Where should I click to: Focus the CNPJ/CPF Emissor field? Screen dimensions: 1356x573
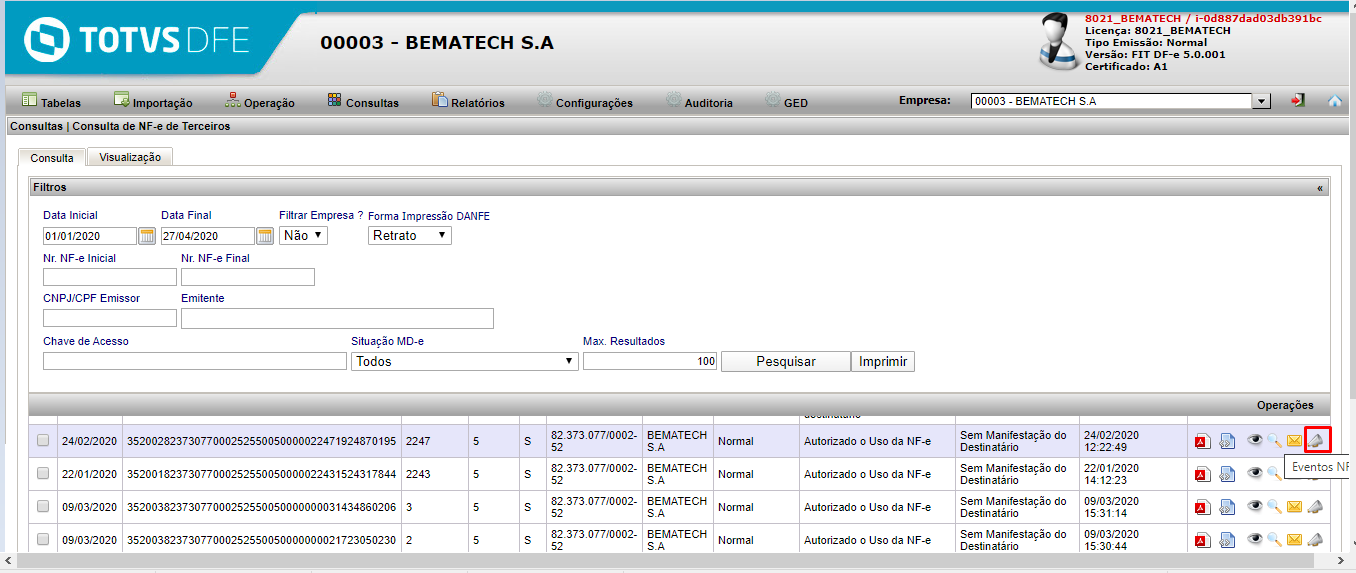(110, 318)
